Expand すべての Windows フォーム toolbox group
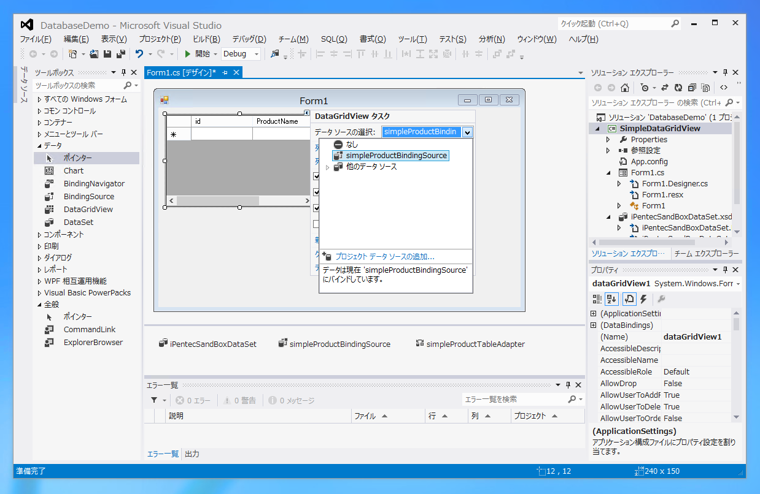The width and height of the screenshot is (760, 494). click(39, 99)
